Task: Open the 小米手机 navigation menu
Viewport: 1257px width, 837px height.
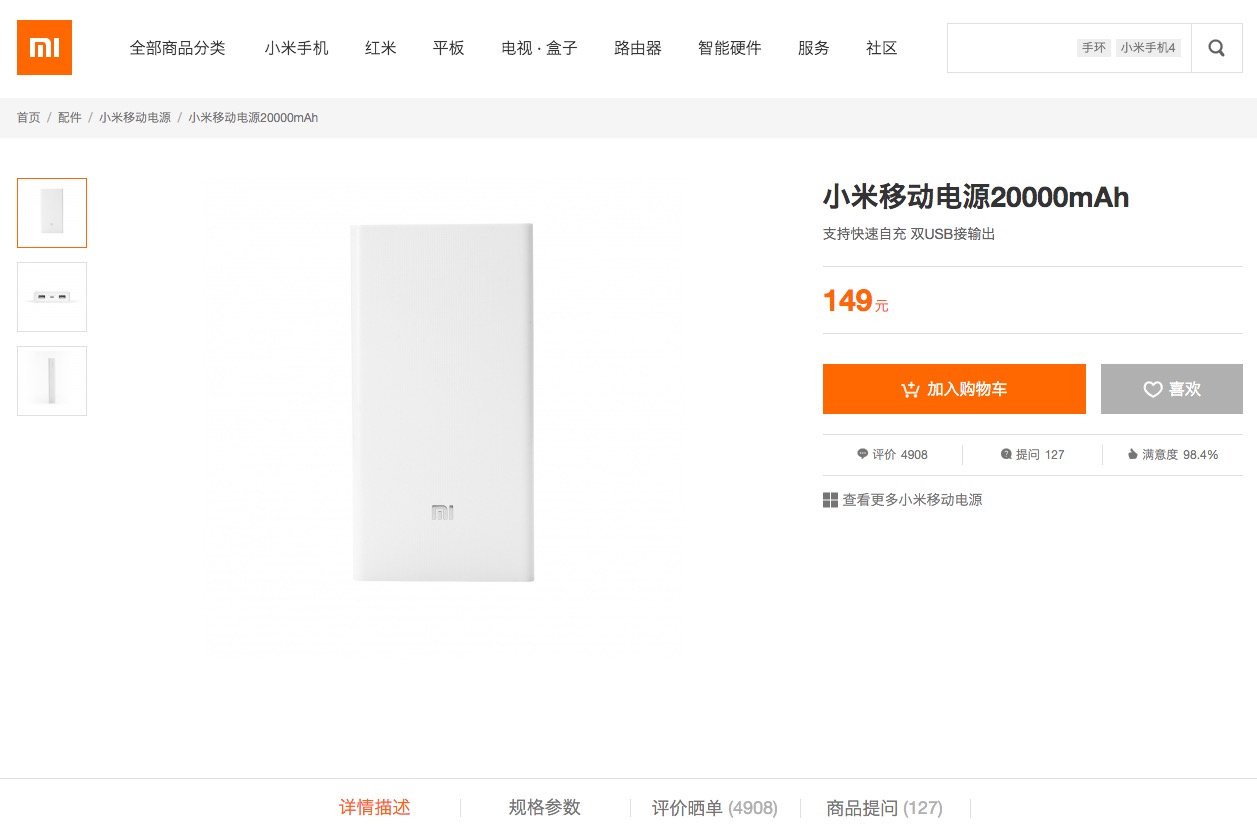Action: pyautogui.click(x=296, y=48)
